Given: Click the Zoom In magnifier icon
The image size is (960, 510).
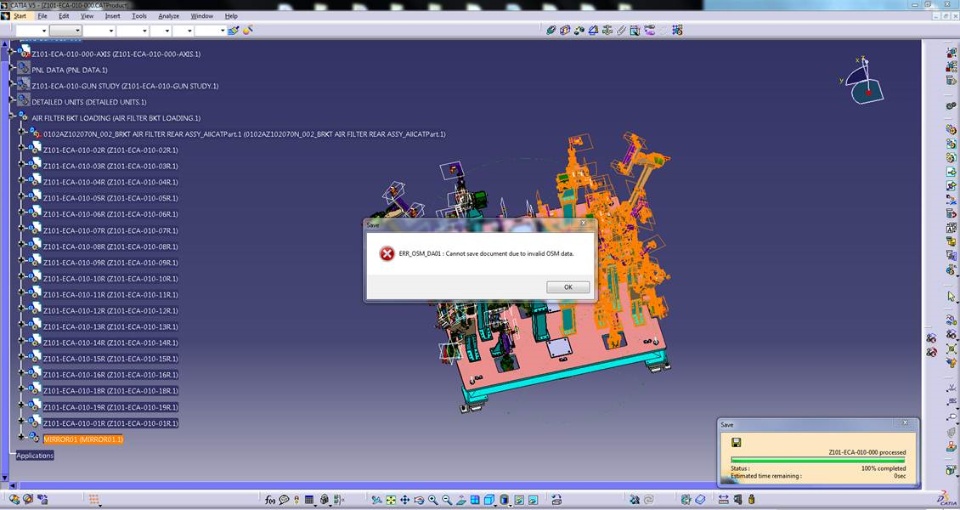Looking at the screenshot, I should click(x=433, y=500).
